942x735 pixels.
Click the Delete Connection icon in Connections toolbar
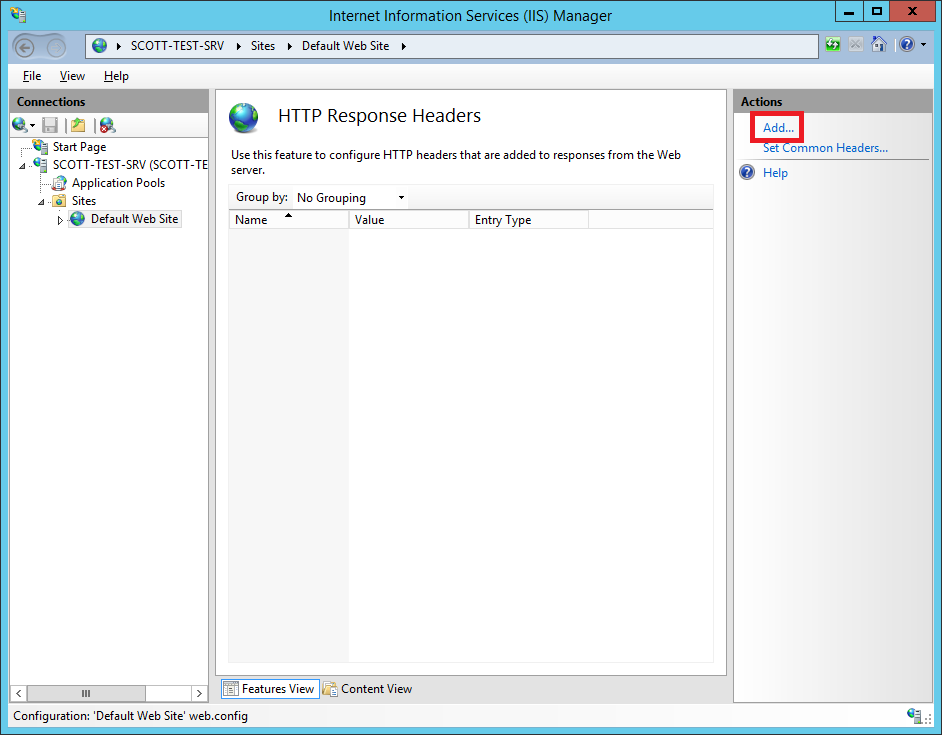coord(107,125)
